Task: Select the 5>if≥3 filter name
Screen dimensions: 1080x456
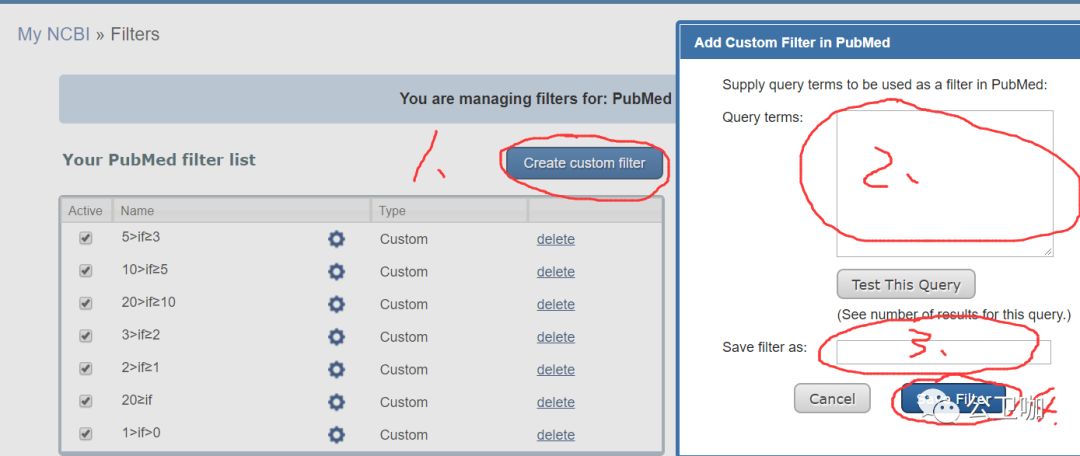Action: coord(141,237)
